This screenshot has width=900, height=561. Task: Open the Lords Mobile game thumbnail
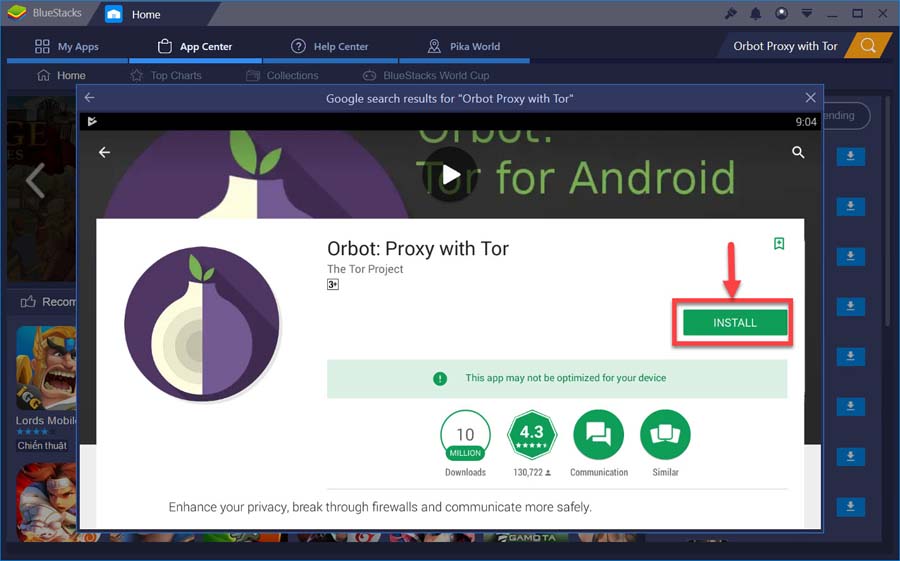click(46, 368)
